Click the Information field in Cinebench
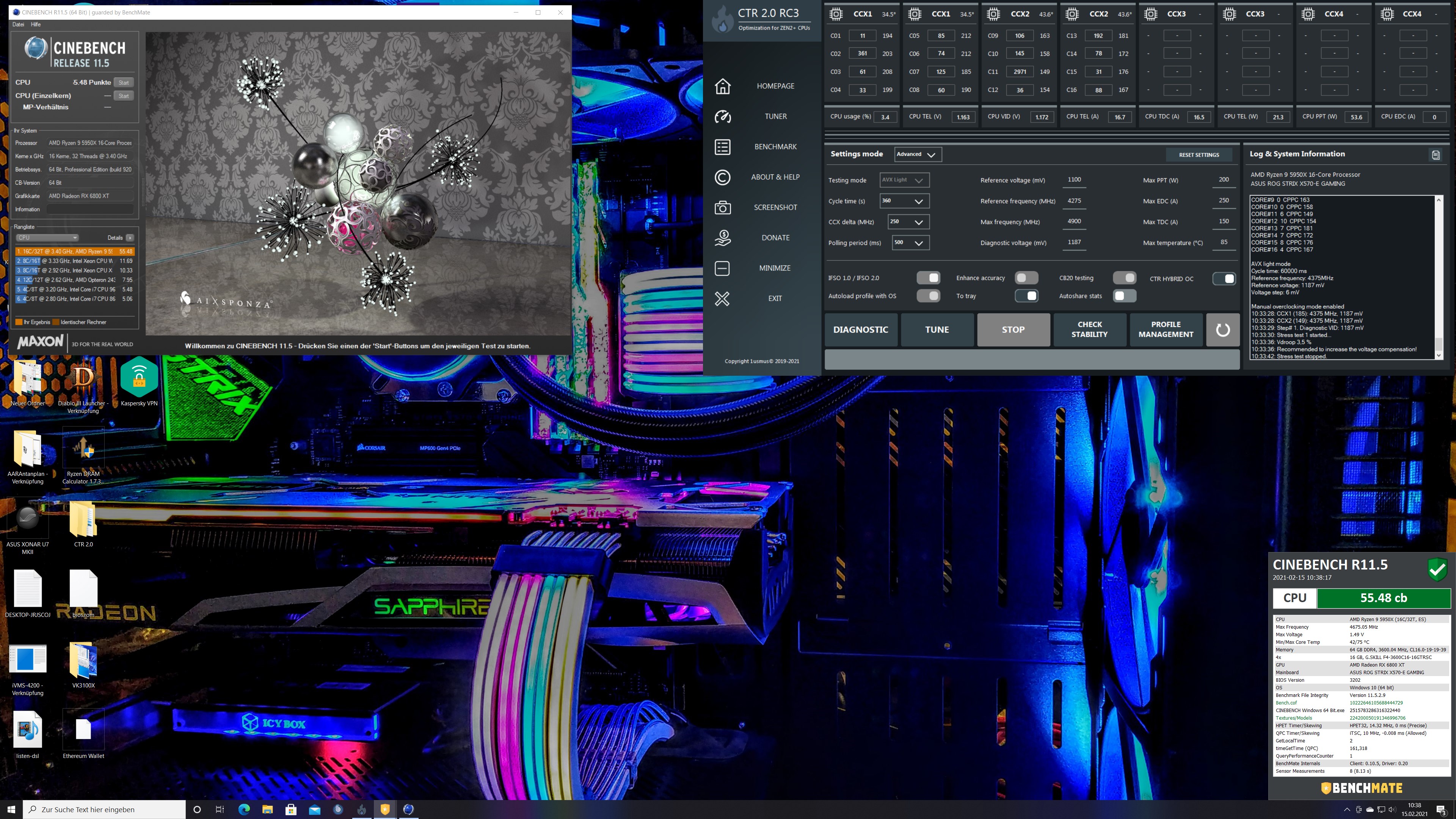Screen dimensions: 1456x819 [x=91, y=210]
